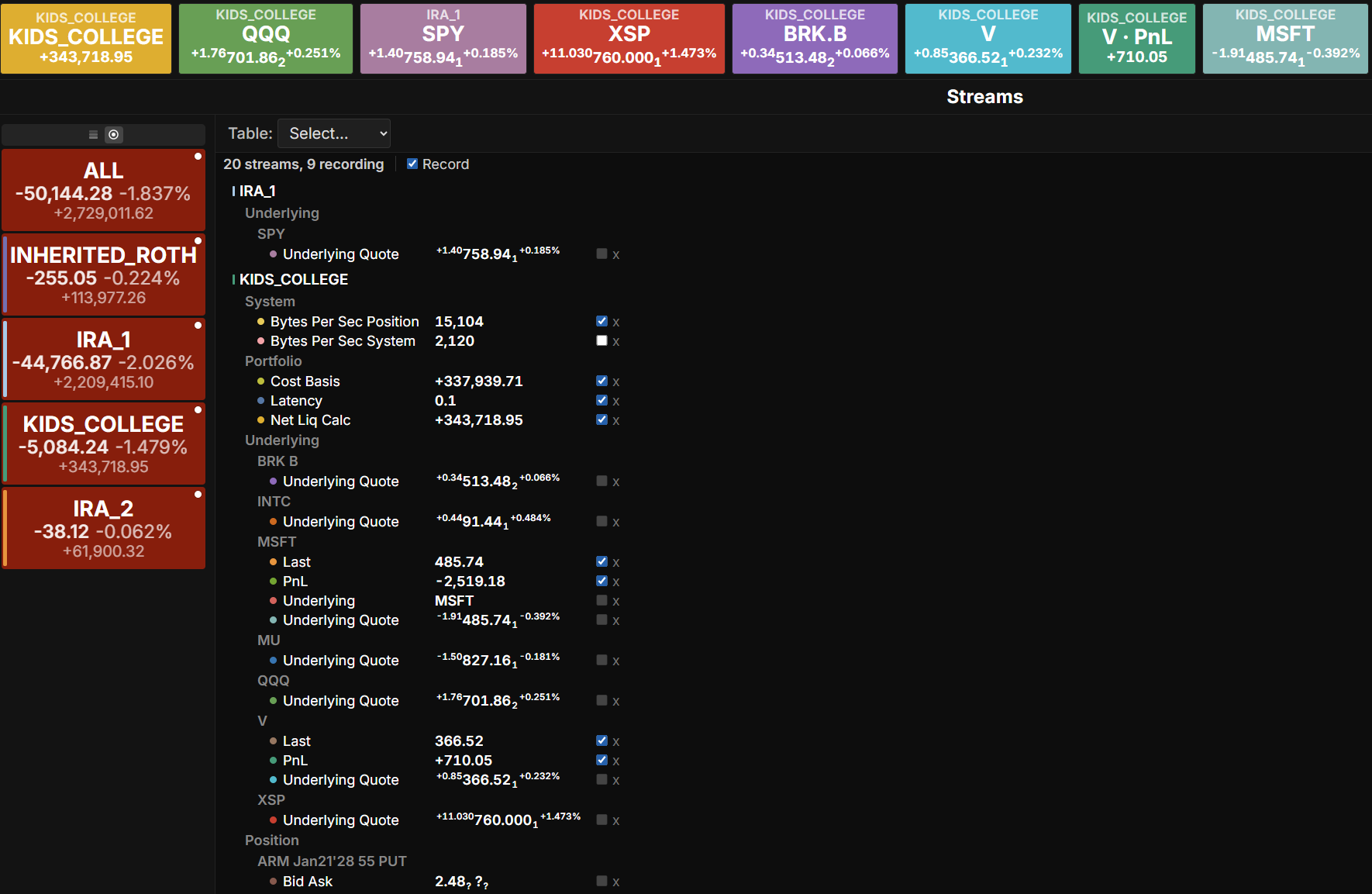Screen dimensions: 1372x894
Task: Remove the MSFT Underlying stream
Action: click(x=616, y=602)
